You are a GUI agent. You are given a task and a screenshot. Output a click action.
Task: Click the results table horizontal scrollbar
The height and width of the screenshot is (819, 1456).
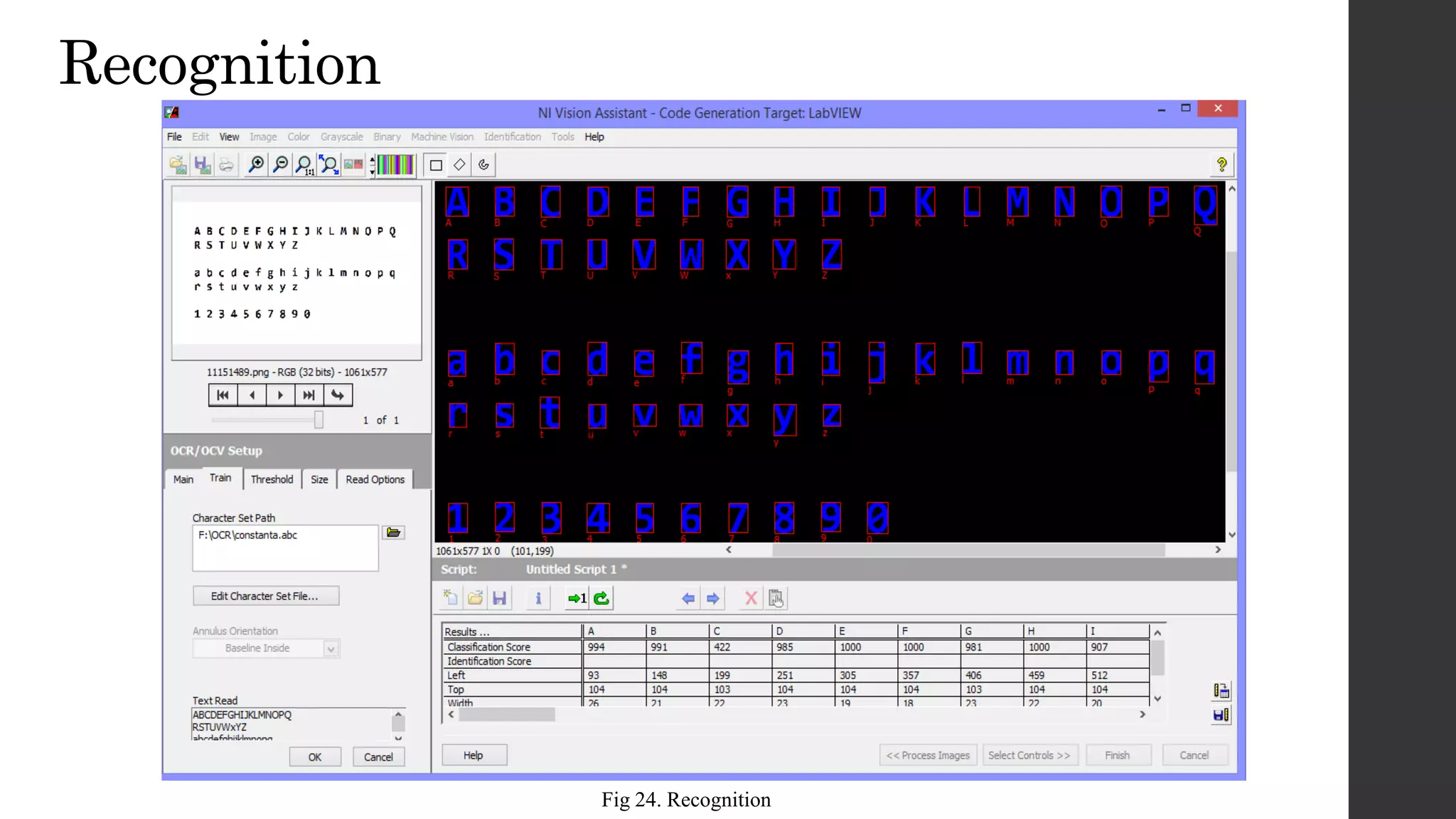pyautogui.click(x=507, y=714)
